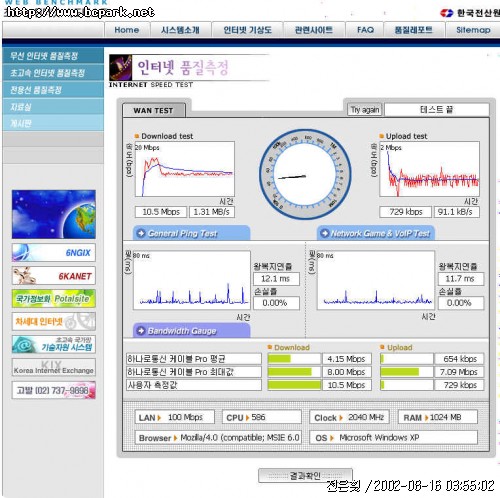Open the 차세대 인터넷 banner
The image size is (500, 498).
[x=54, y=321]
